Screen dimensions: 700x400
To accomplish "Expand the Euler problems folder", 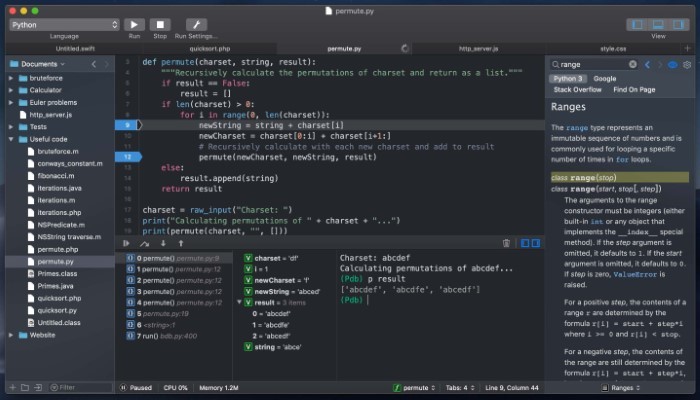I will (x=11, y=103).
